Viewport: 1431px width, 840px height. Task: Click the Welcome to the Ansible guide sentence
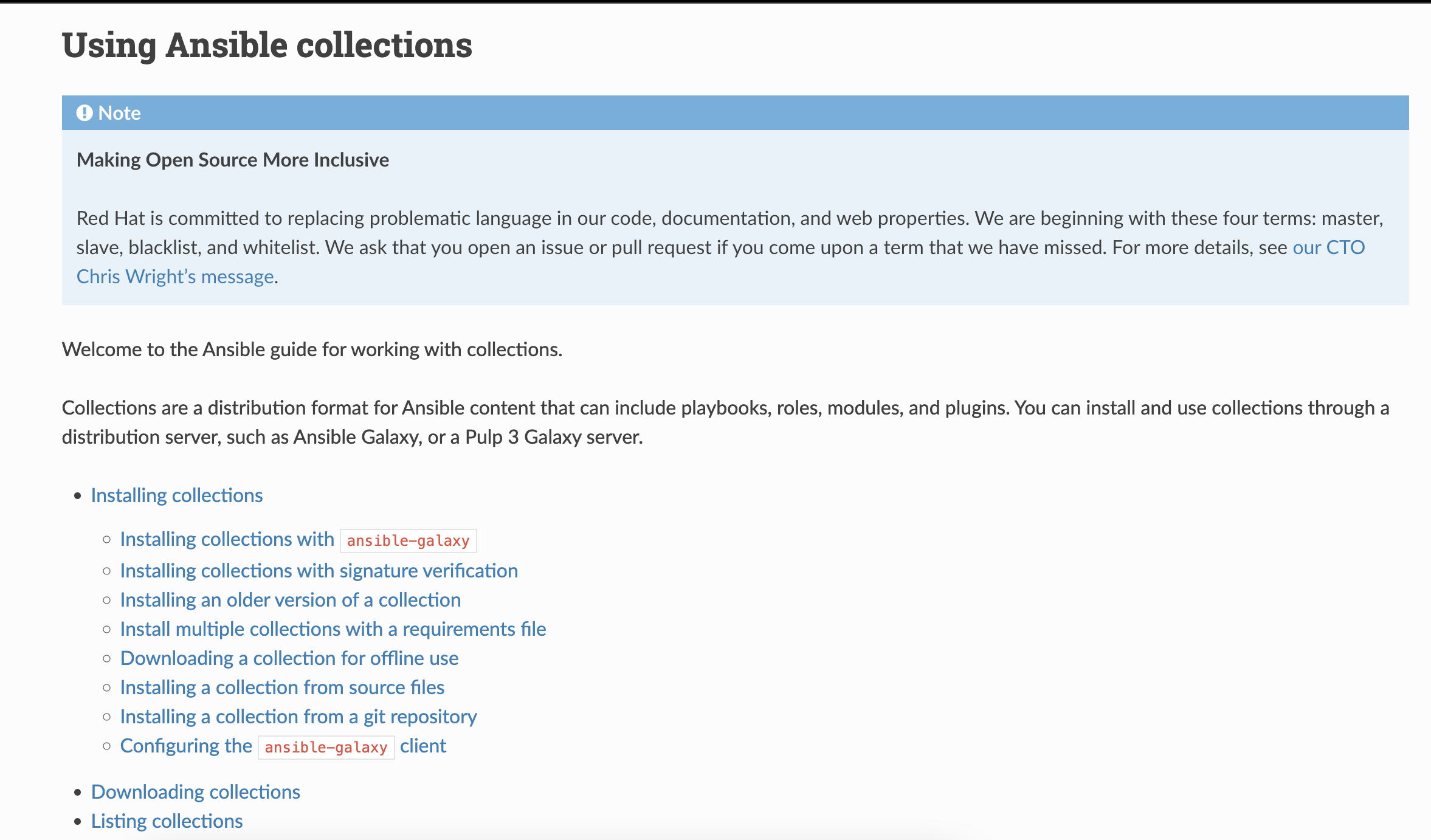click(x=312, y=349)
